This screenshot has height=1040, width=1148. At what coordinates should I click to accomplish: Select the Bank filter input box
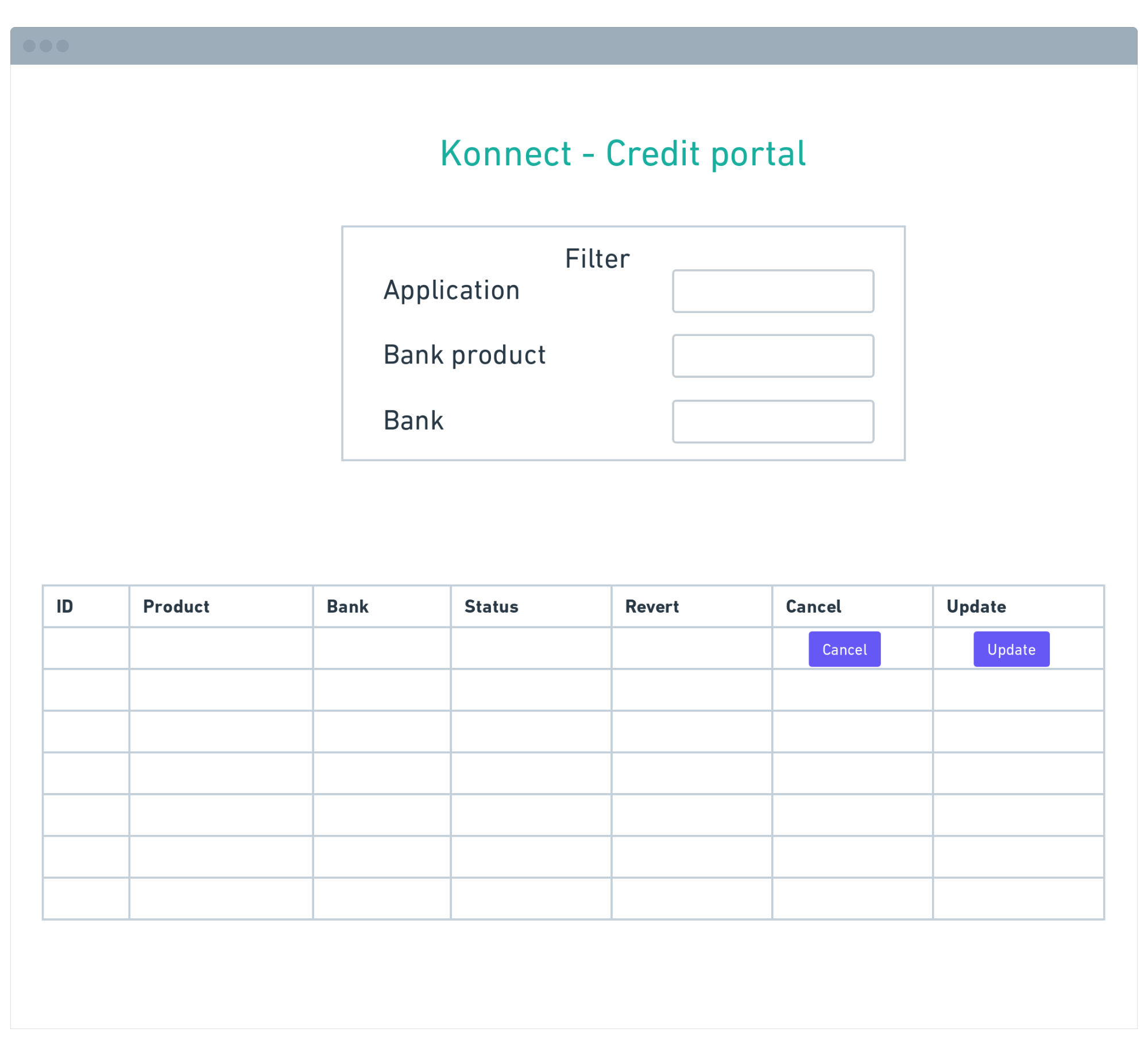pyautogui.click(x=773, y=422)
